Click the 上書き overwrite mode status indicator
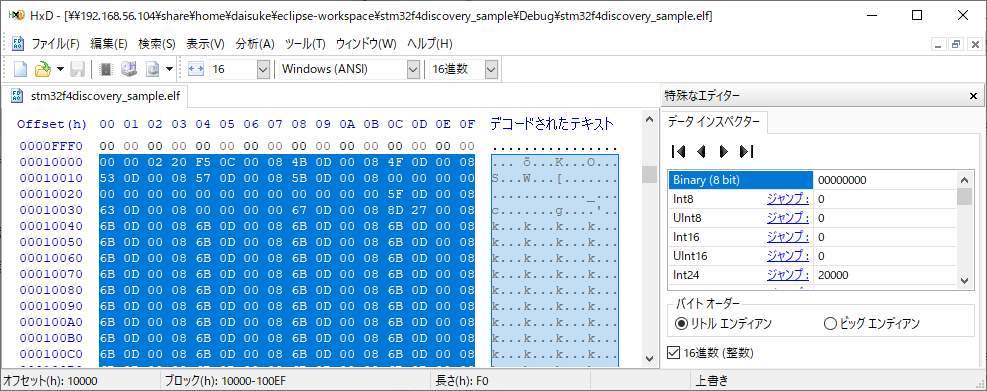 click(x=712, y=380)
